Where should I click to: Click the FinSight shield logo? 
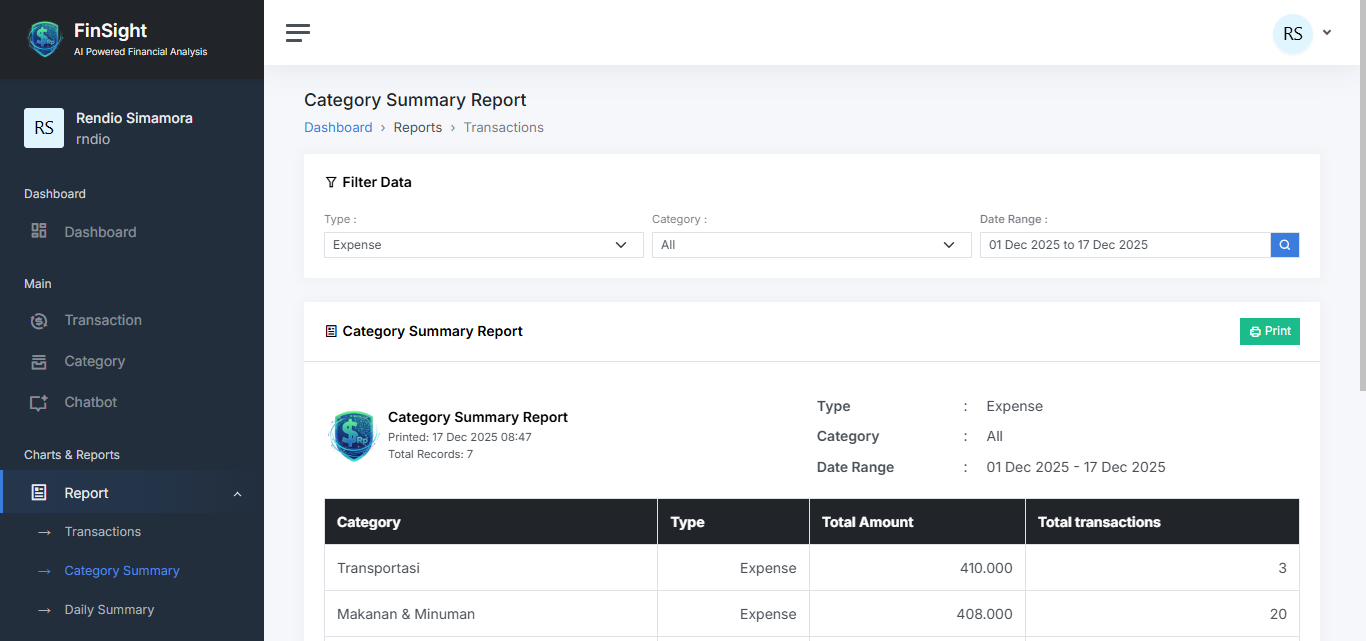[x=45, y=39]
